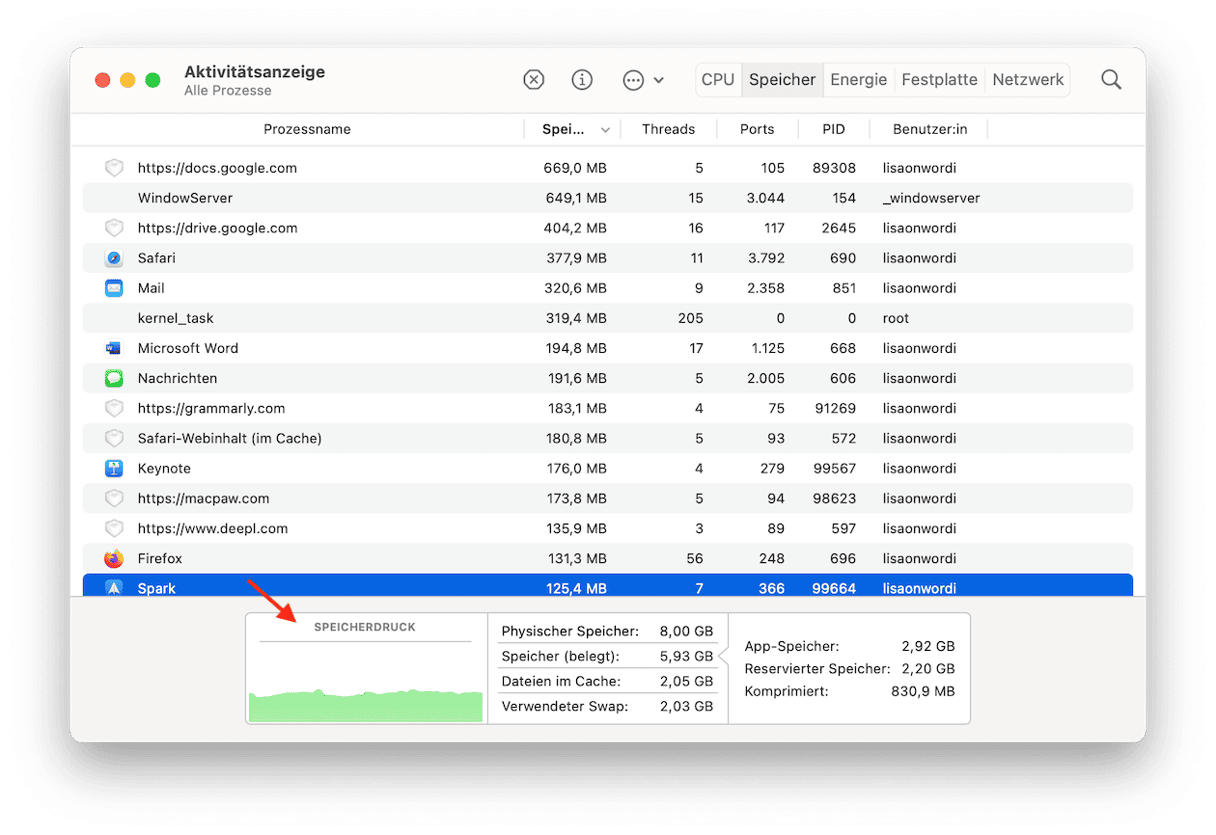Select the Safari process name
This screenshot has height=835, width=1216.
(x=157, y=258)
